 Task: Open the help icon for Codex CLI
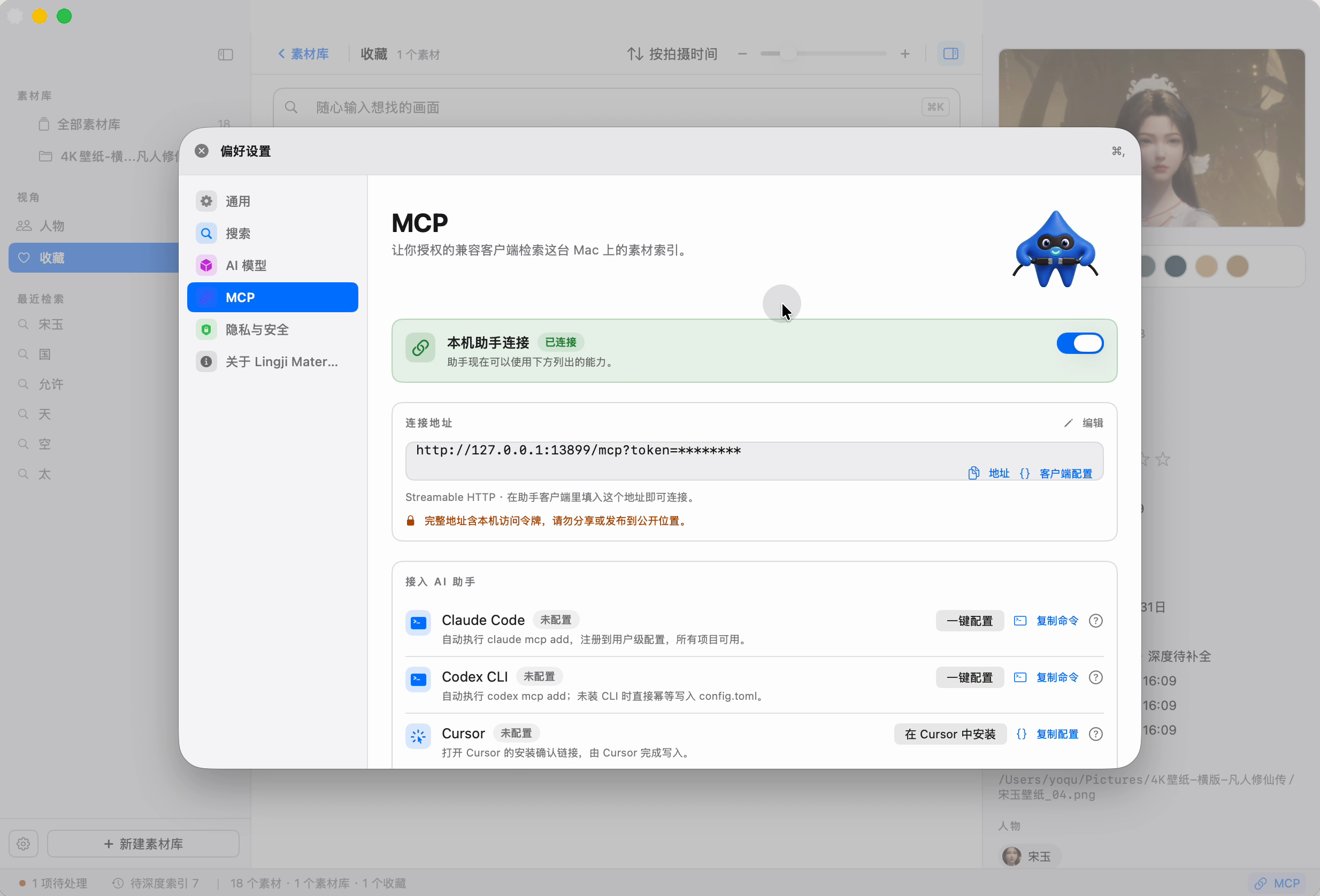coord(1096,677)
